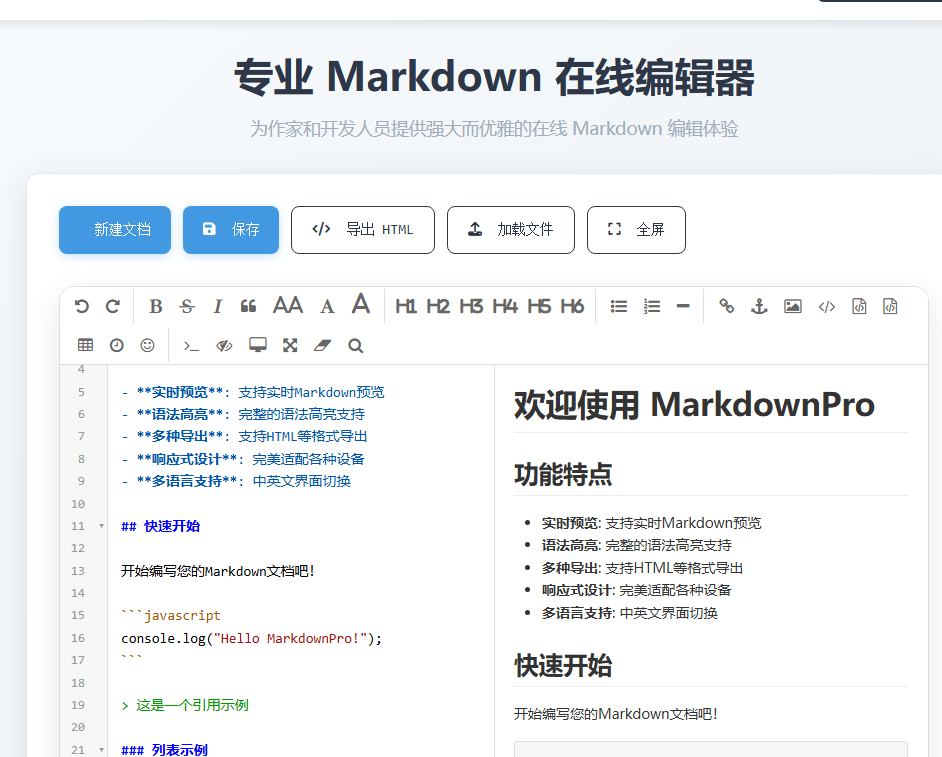
Task: Click the redo icon in editor toolbar
Action: (x=112, y=306)
